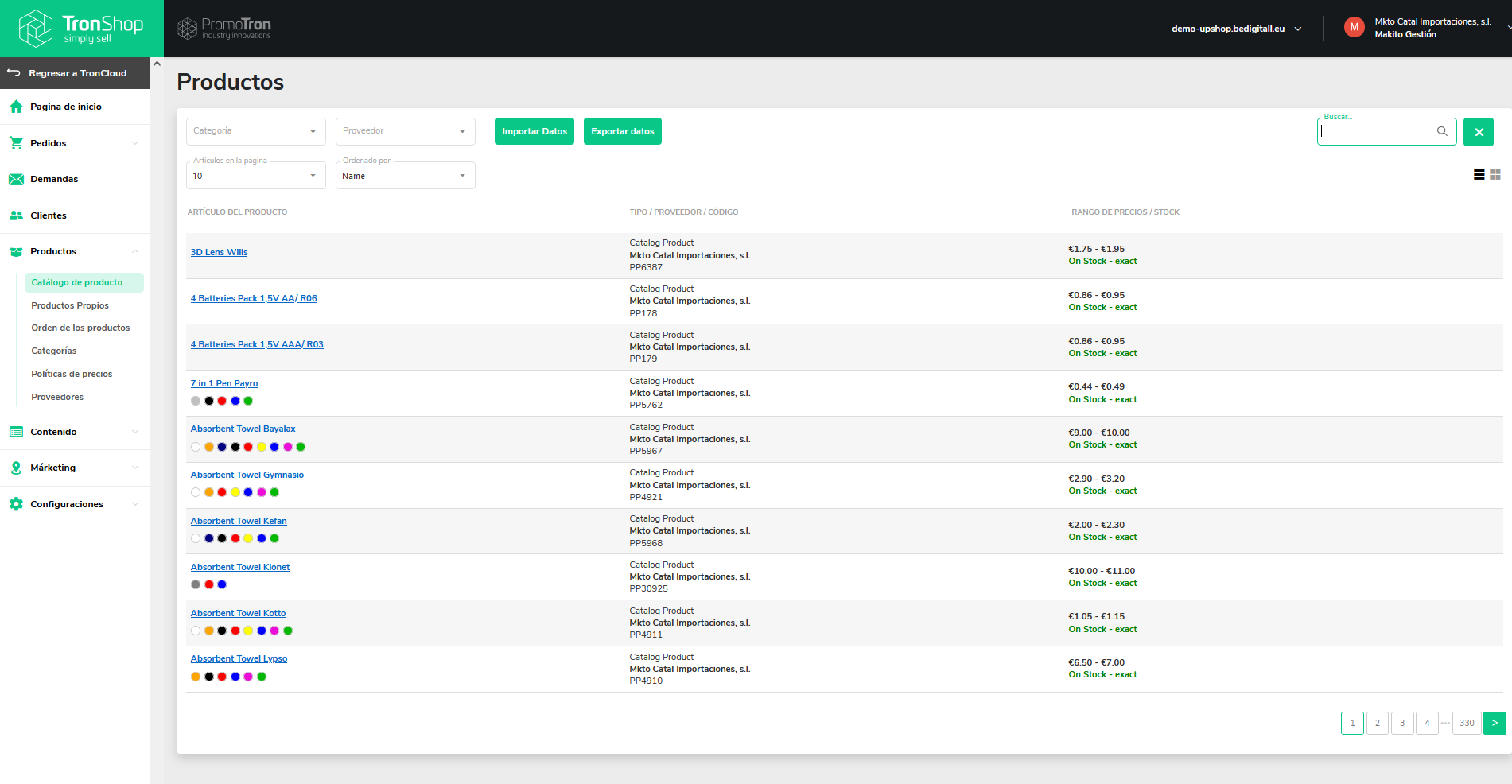Go to page 2 of products

click(1378, 723)
